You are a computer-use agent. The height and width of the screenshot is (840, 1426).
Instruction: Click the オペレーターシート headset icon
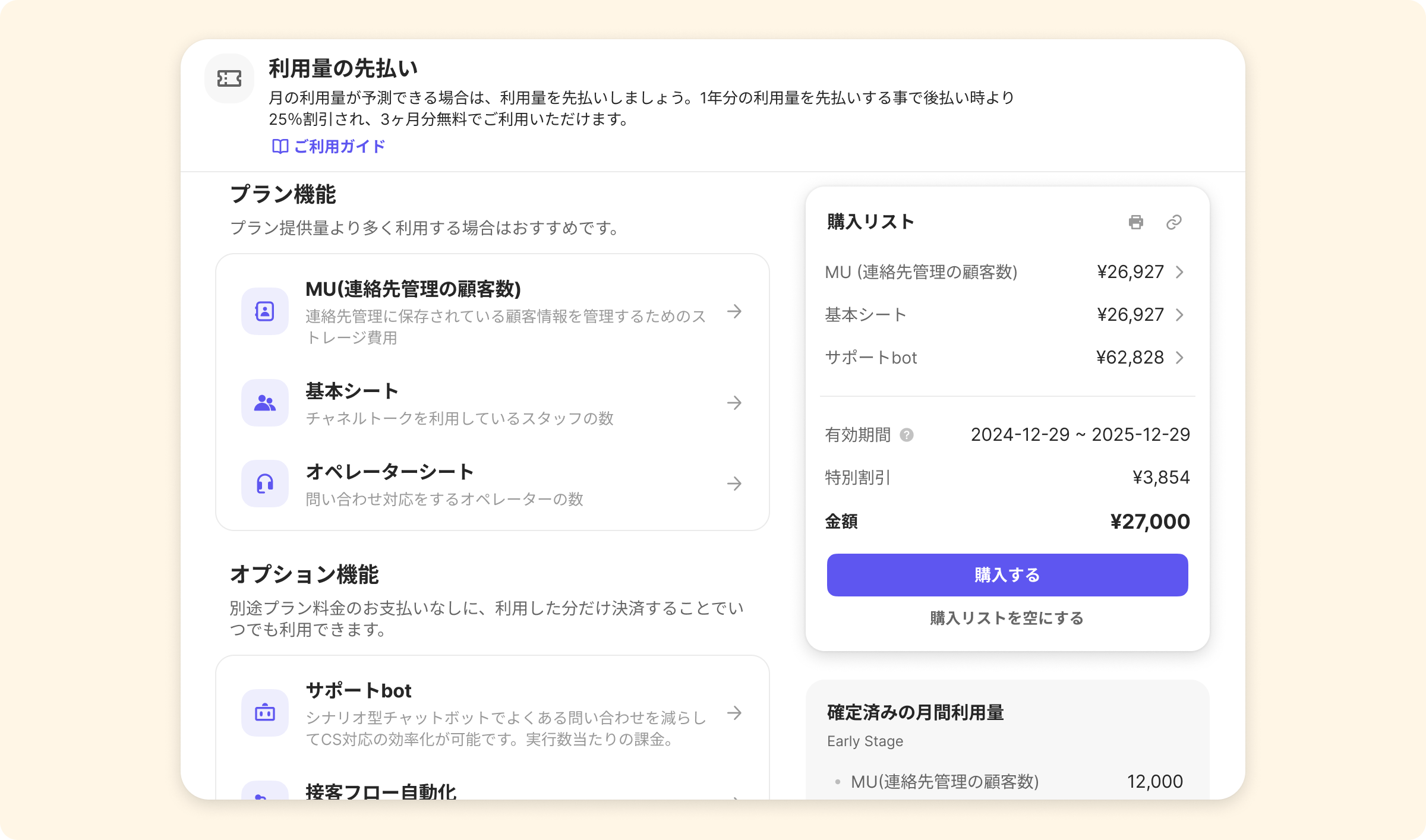(264, 484)
